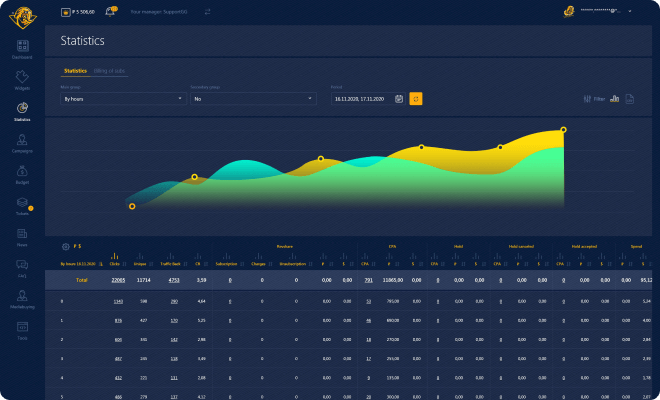Open Dashboard from the sidebar

point(22,48)
